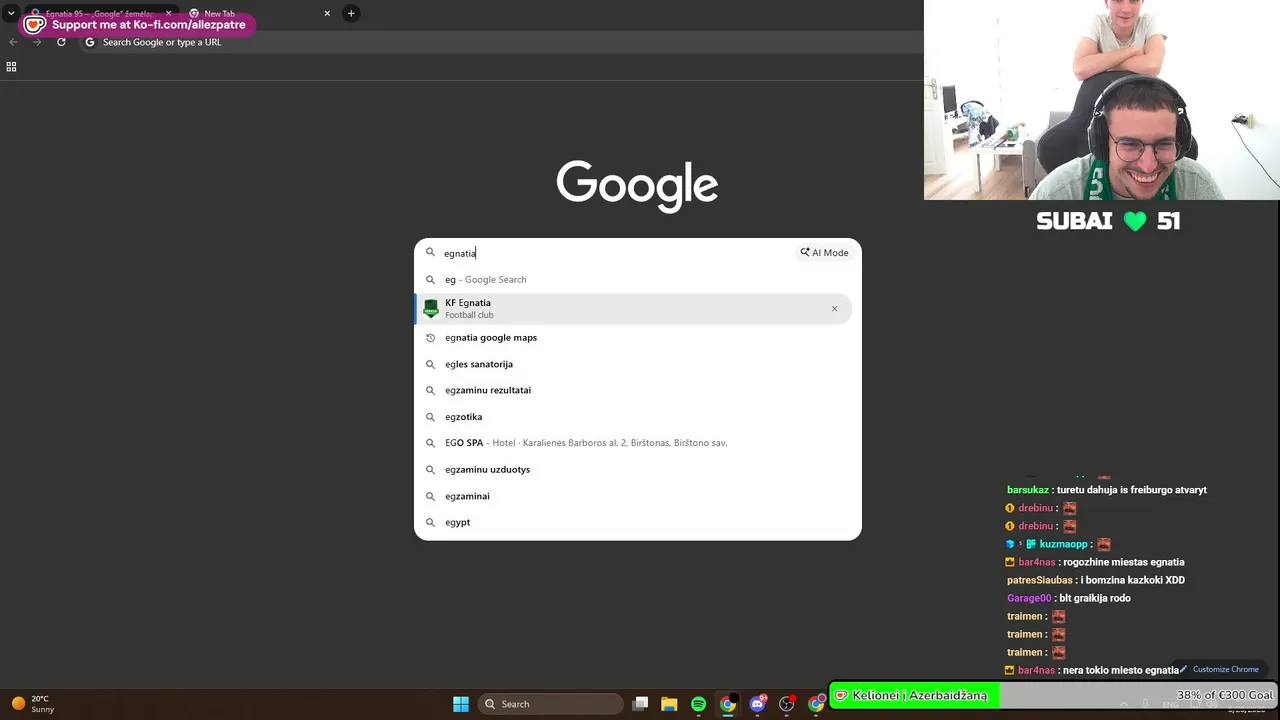Switch to the second Chrome taskbar icon
1280x720 pixels.
pos(816,704)
